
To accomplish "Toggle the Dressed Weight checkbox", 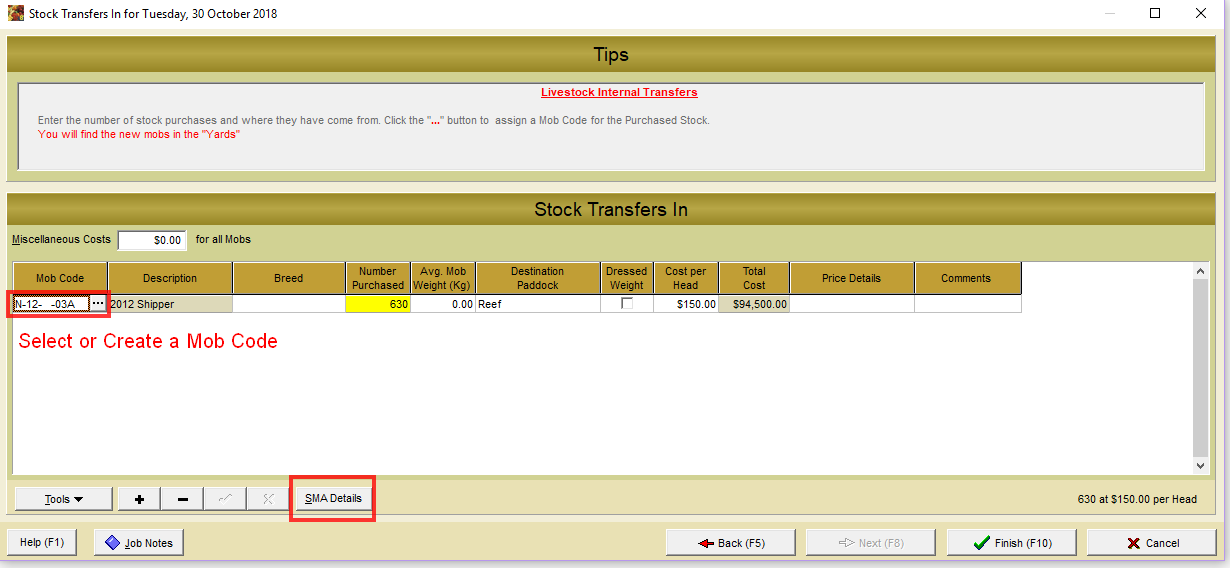I will [627, 304].
